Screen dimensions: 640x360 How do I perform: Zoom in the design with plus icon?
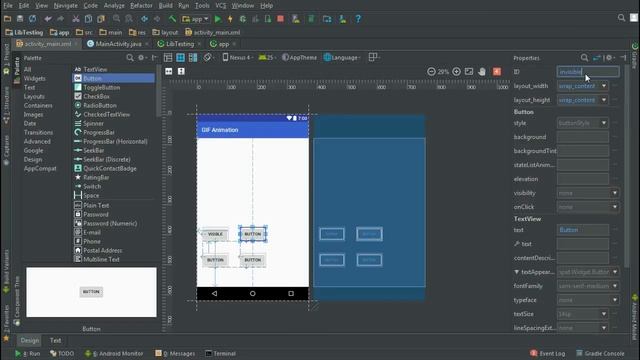pyautogui.click(x=456, y=71)
